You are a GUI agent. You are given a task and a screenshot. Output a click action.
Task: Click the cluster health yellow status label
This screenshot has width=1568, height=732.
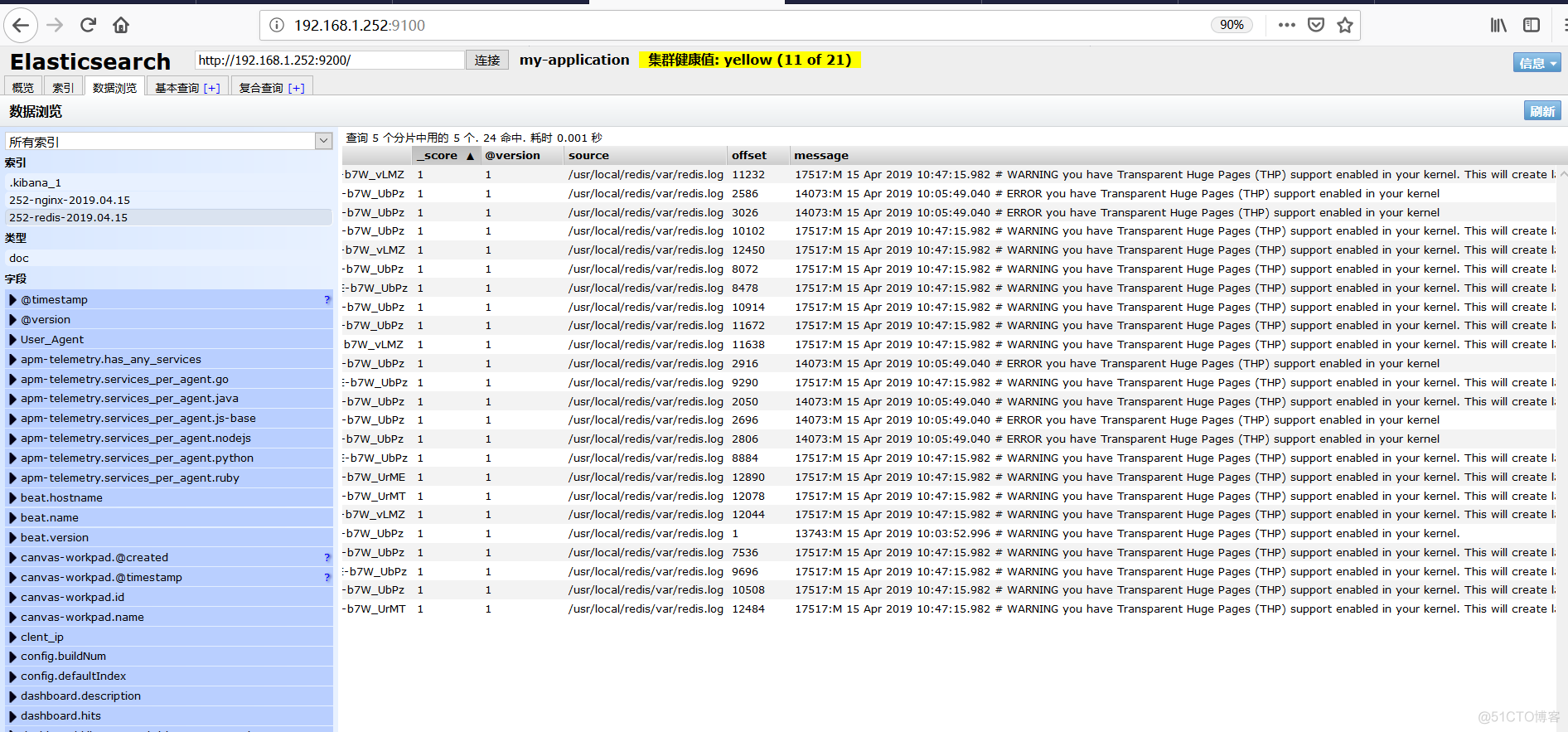[750, 60]
